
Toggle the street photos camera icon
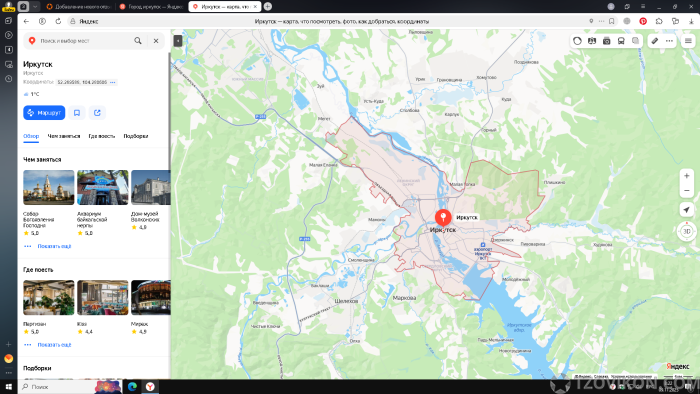click(606, 41)
